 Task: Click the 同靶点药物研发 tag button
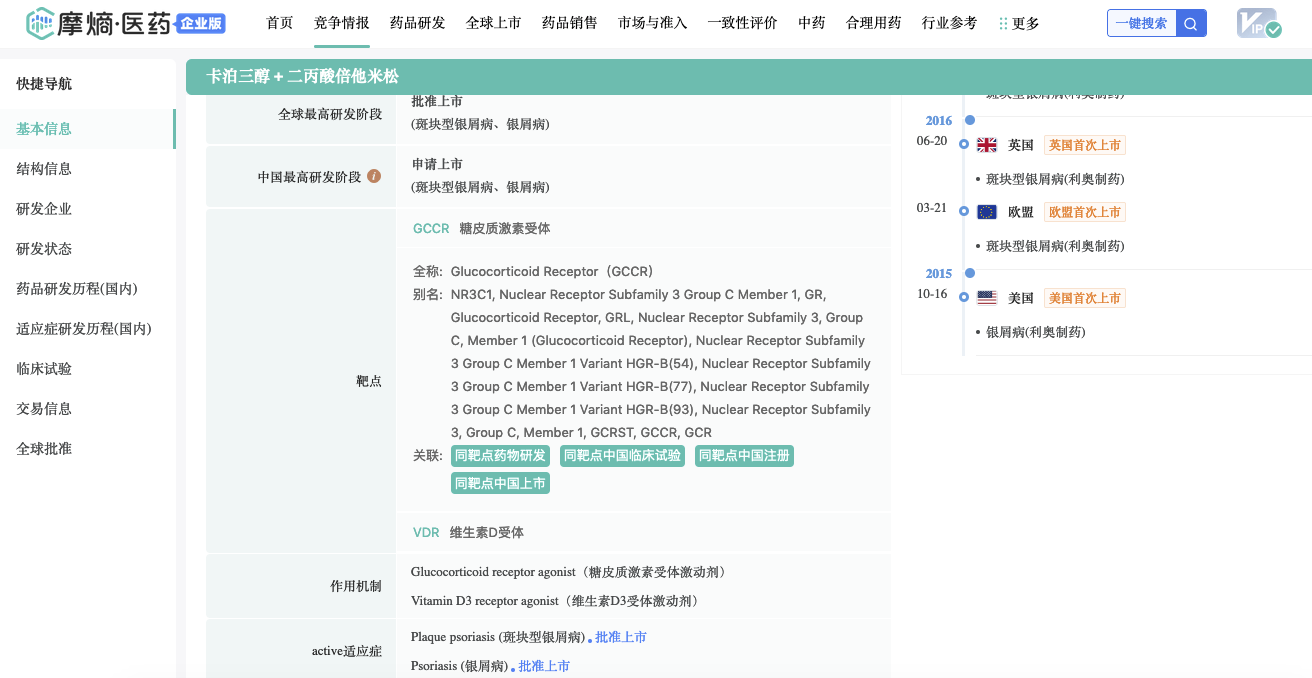(500, 456)
